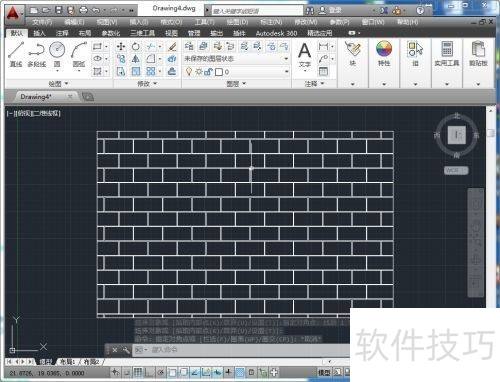
Task: Expand the Properties (特性) panel arrow
Action: pyautogui.click(x=384, y=84)
